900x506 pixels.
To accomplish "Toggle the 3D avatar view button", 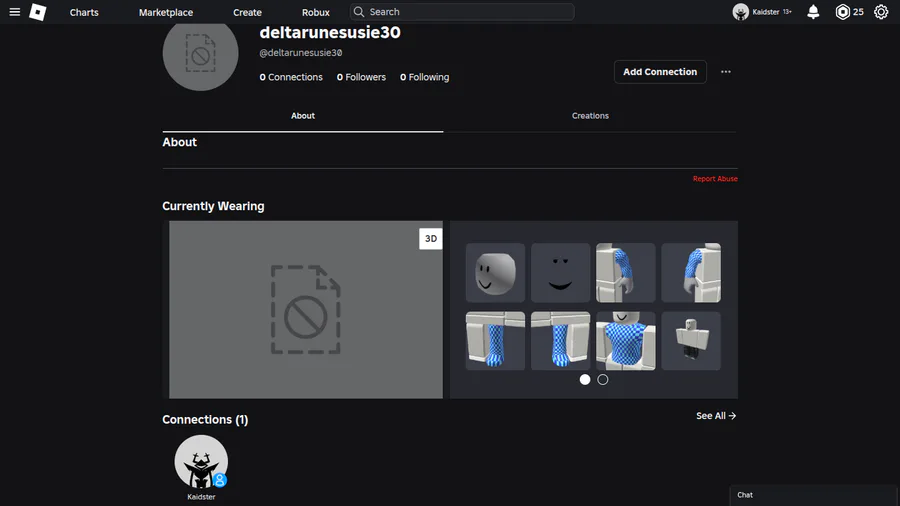I will [x=430, y=239].
